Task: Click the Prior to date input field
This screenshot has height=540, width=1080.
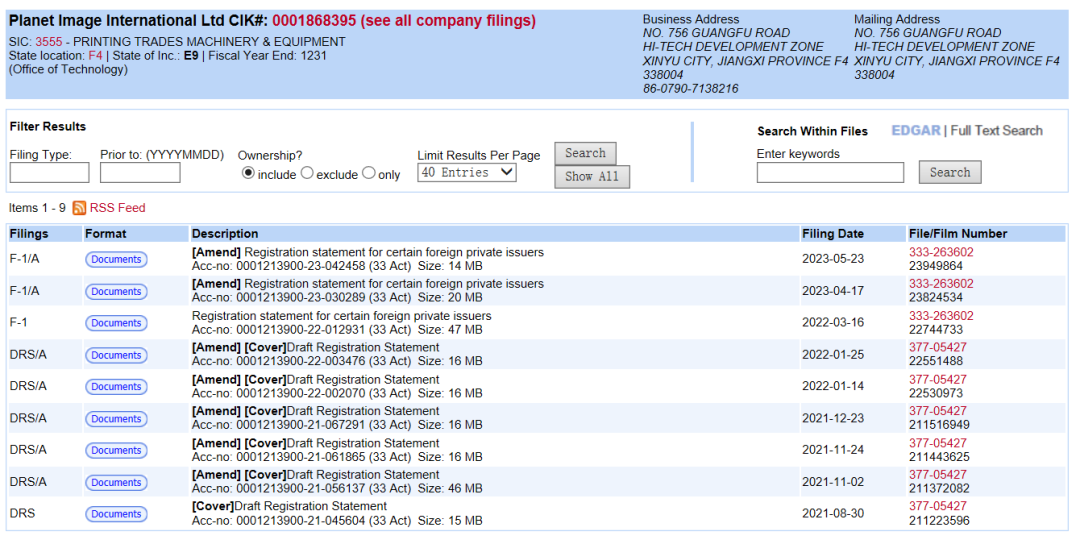Action: pyautogui.click(x=140, y=173)
